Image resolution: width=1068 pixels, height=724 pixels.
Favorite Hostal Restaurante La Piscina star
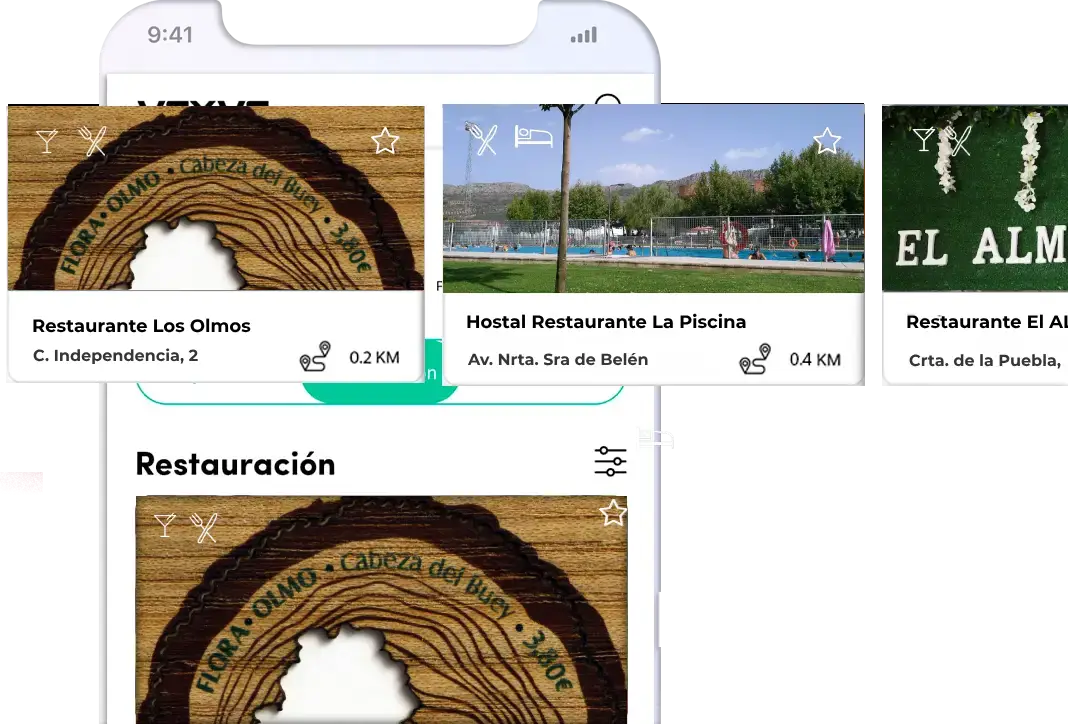pyautogui.click(x=827, y=141)
